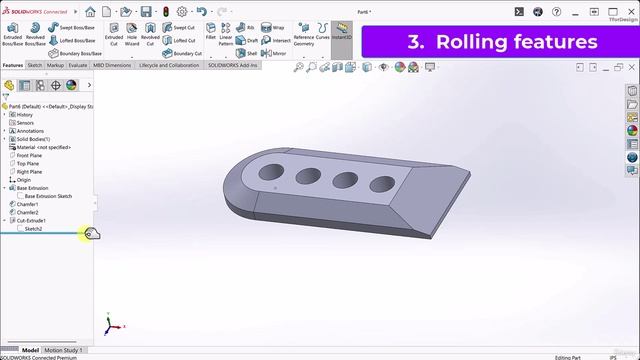Select the Revolved Boss/Base tool
This screenshot has height=360, width=640.
click(35, 34)
